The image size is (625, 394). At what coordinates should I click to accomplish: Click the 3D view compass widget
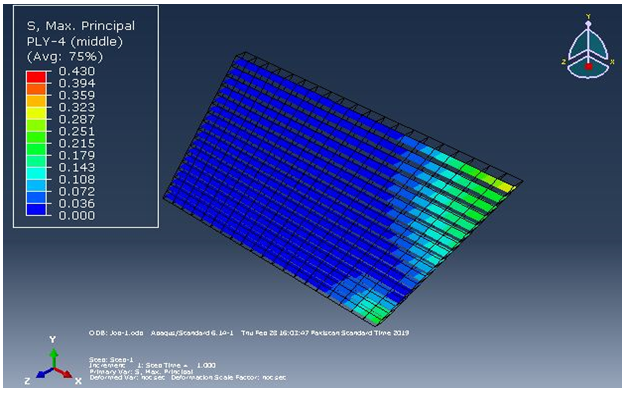(x=588, y=47)
